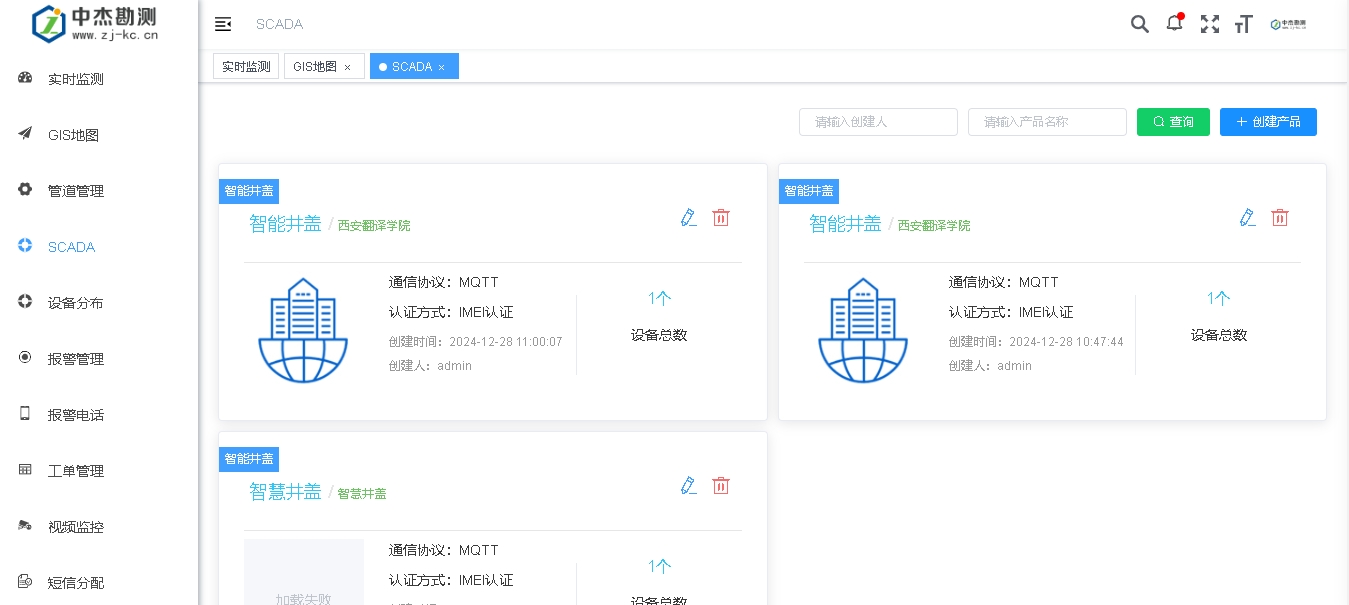This screenshot has width=1349, height=605.
Task: Close the GIS地图 tab
Action: click(347, 67)
